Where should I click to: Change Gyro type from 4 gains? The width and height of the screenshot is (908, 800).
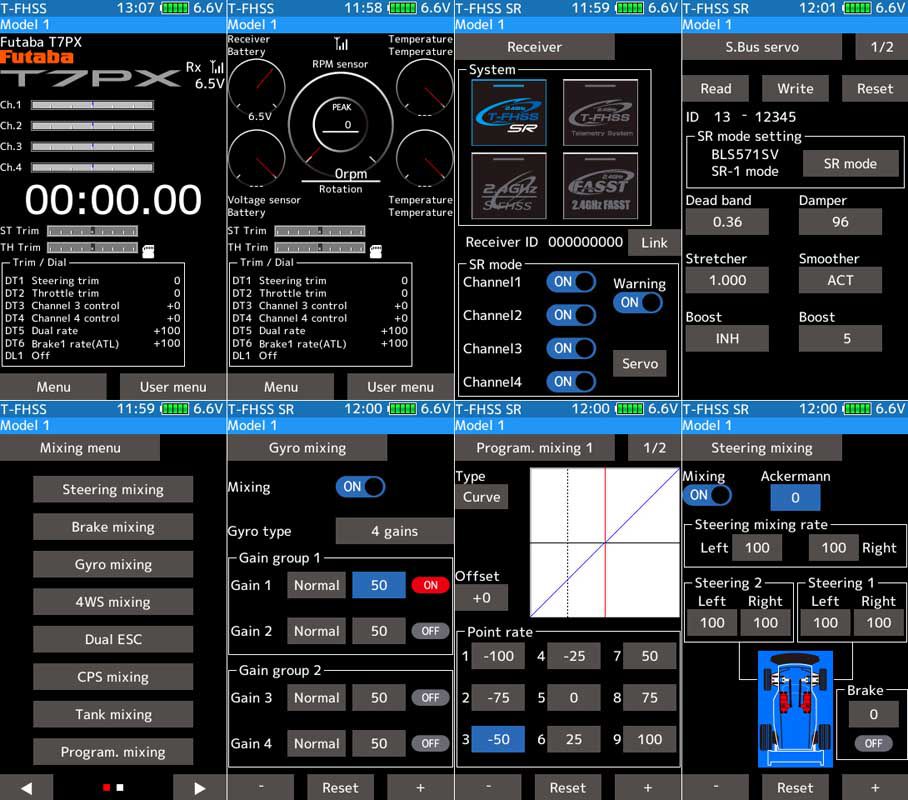[x=394, y=531]
